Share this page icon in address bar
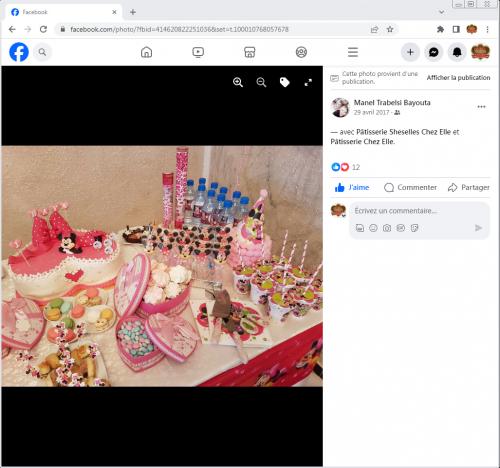The width and height of the screenshot is (500, 468). tap(374, 29)
